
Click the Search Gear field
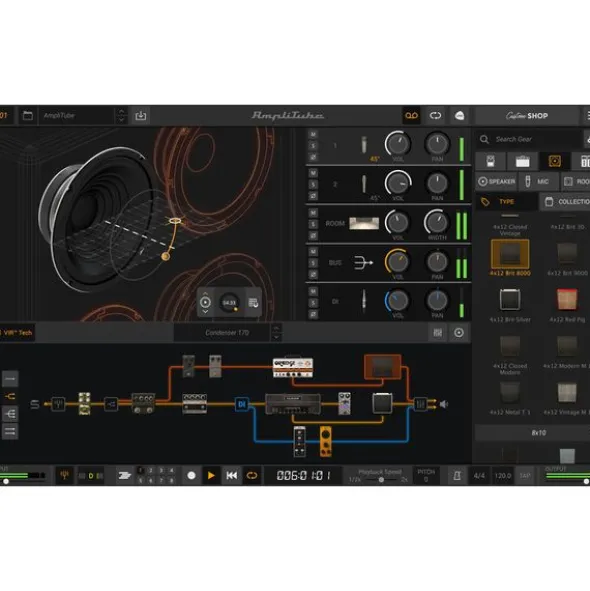(x=530, y=139)
